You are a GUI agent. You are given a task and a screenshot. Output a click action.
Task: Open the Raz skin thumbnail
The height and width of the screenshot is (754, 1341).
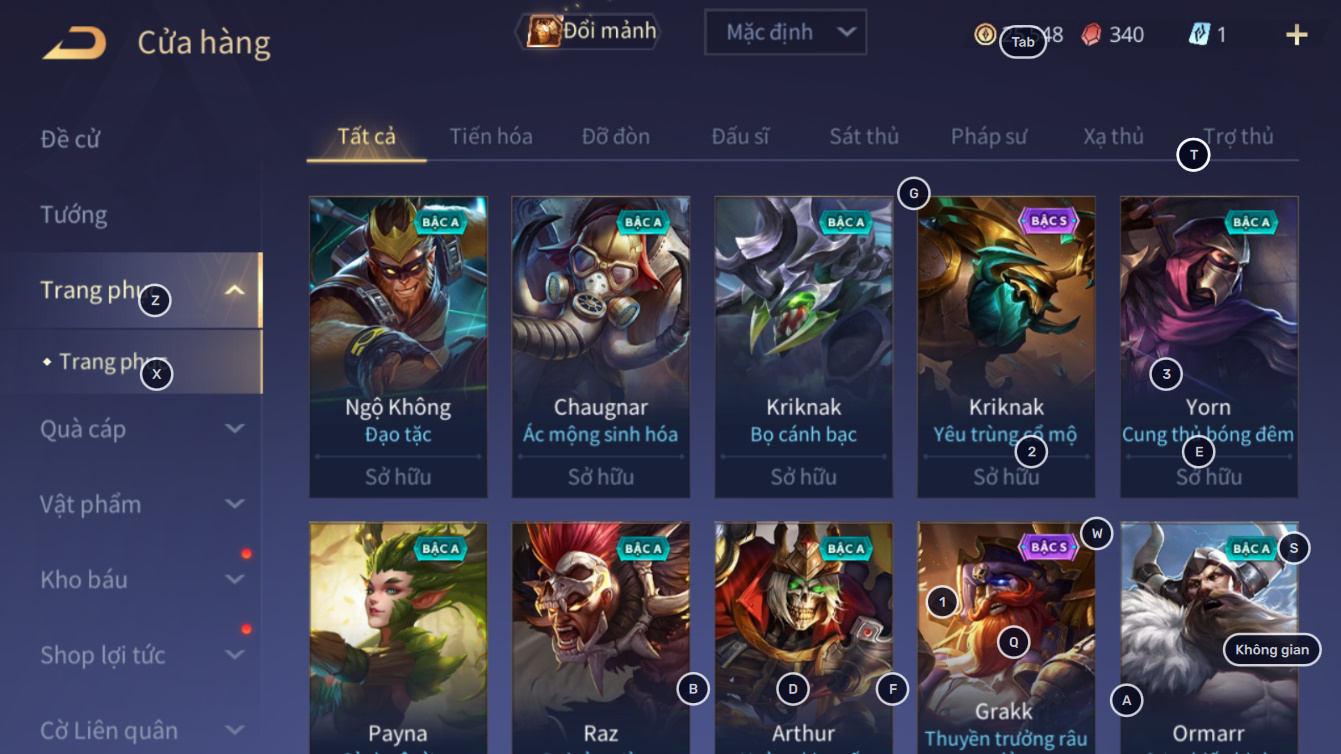tap(601, 638)
